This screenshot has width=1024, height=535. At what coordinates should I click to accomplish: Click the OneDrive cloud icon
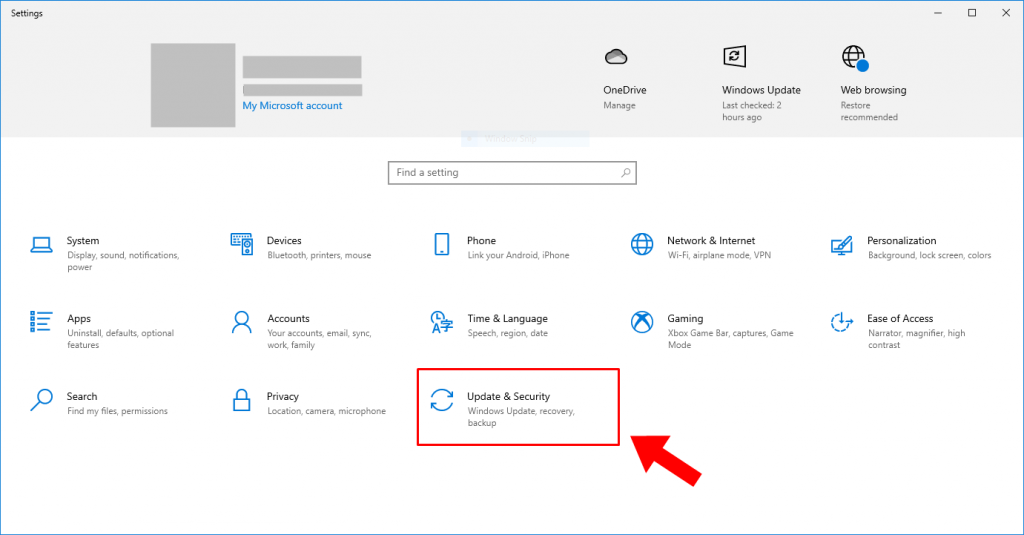616,57
